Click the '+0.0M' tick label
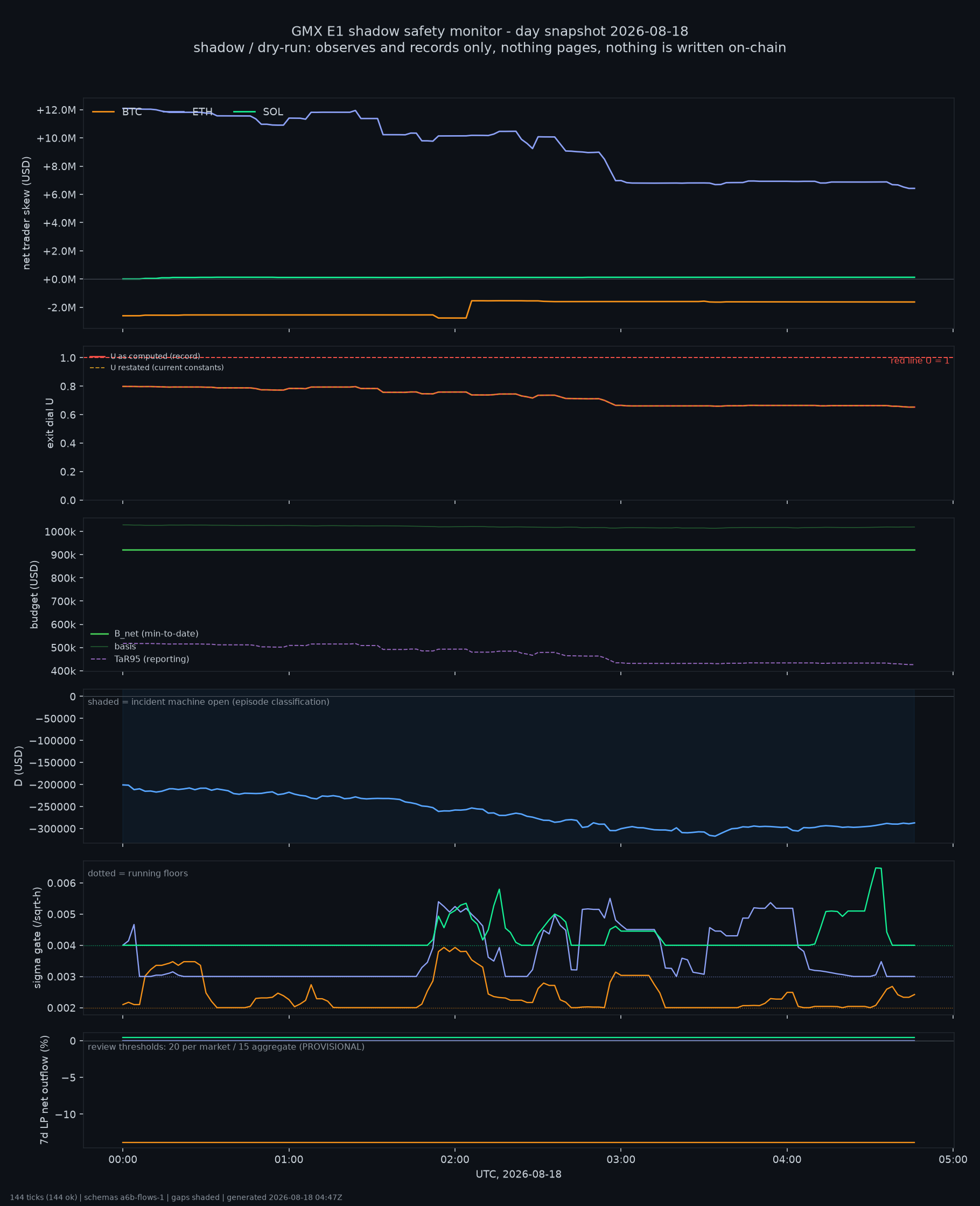Screen dimensions: 980x1206 point(59,279)
